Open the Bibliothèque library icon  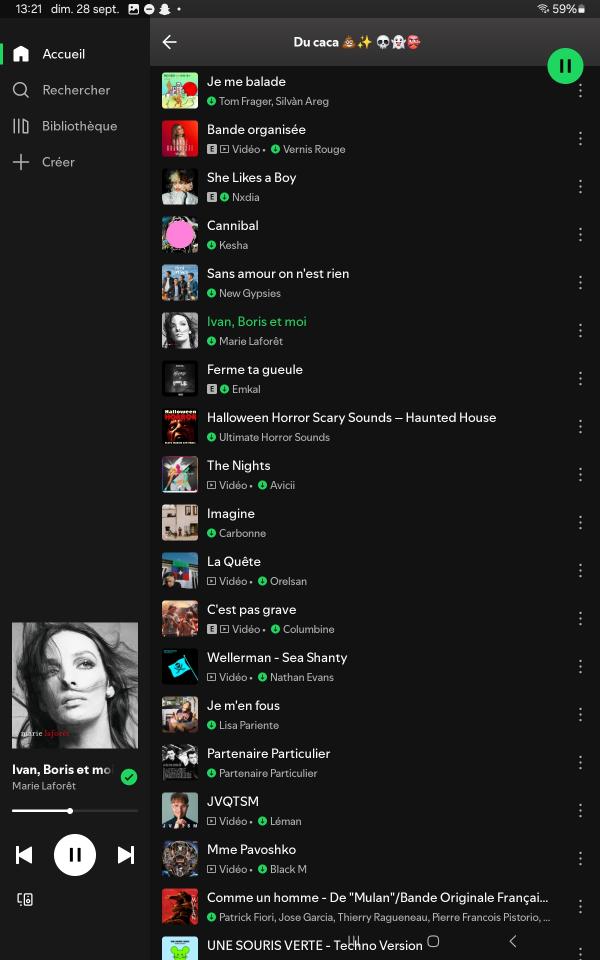21,126
